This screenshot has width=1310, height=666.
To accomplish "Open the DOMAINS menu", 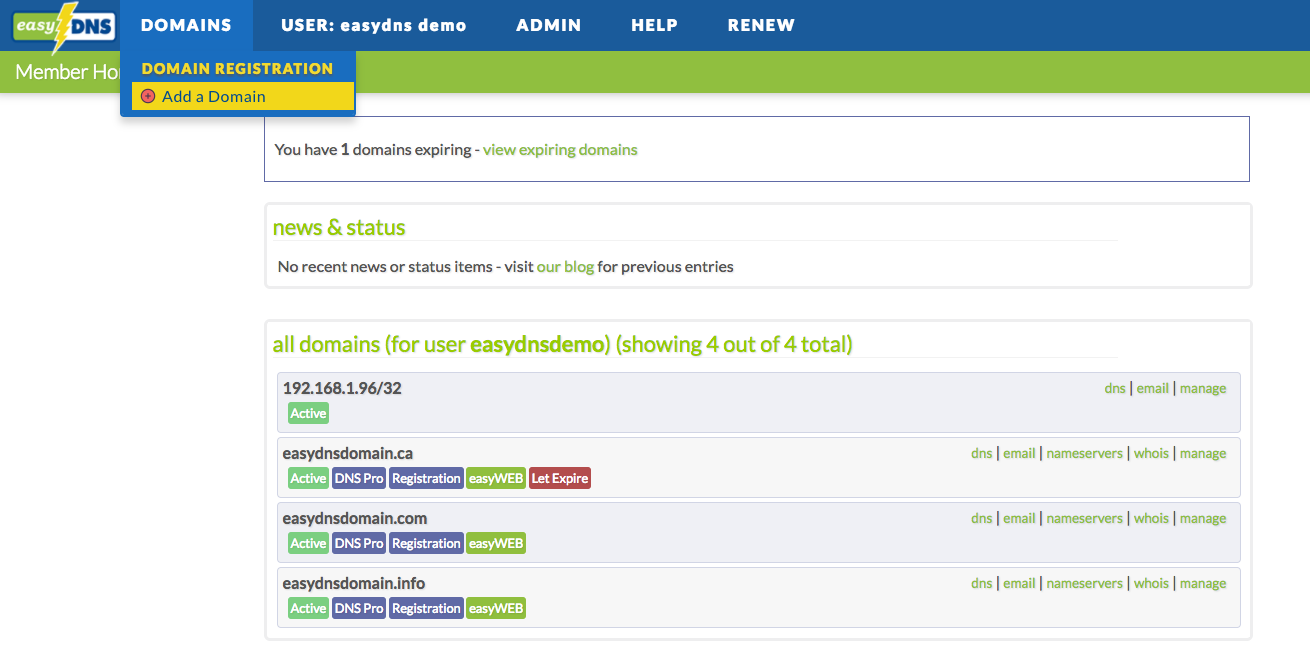I will (186, 26).
